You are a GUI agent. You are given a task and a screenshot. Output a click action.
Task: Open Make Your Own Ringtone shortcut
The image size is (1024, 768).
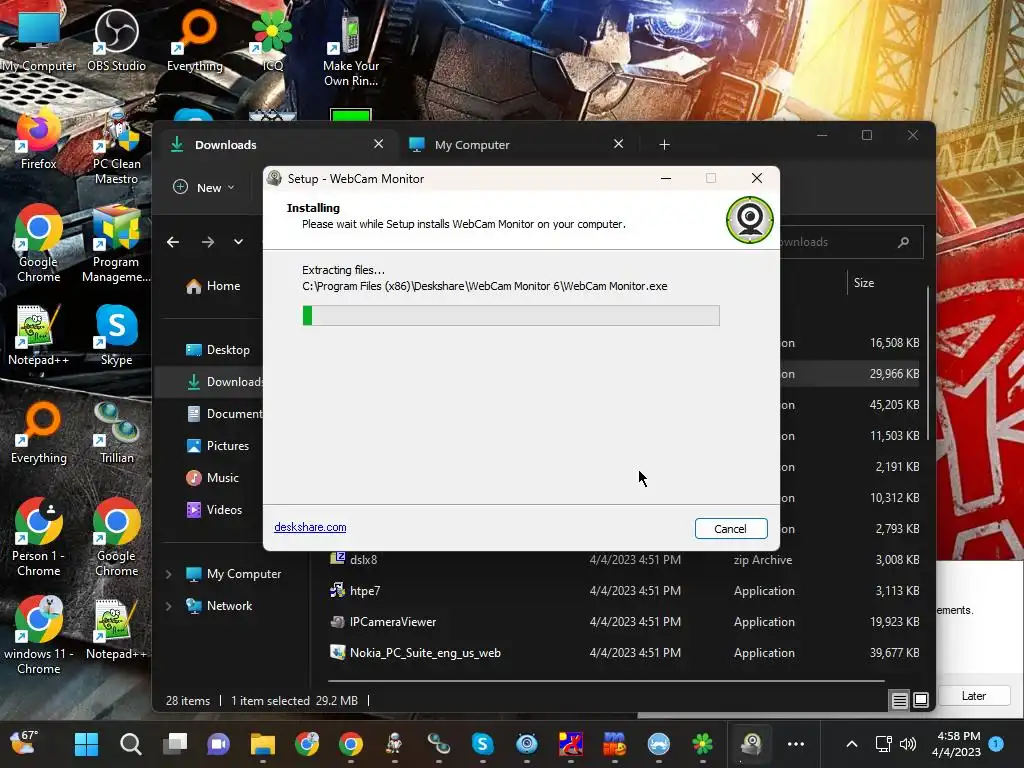(351, 49)
